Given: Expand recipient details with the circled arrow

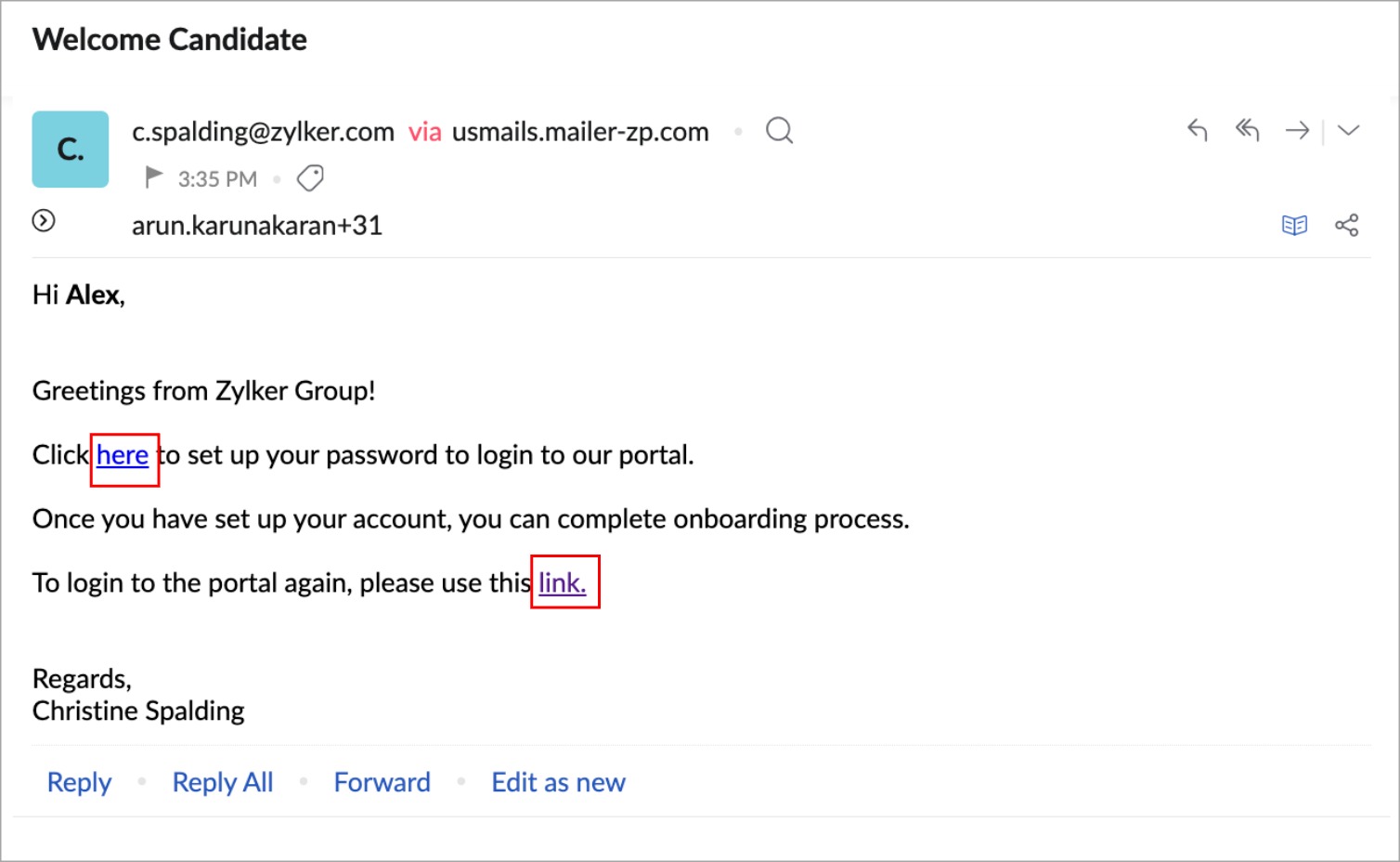Looking at the screenshot, I should tap(44, 221).
